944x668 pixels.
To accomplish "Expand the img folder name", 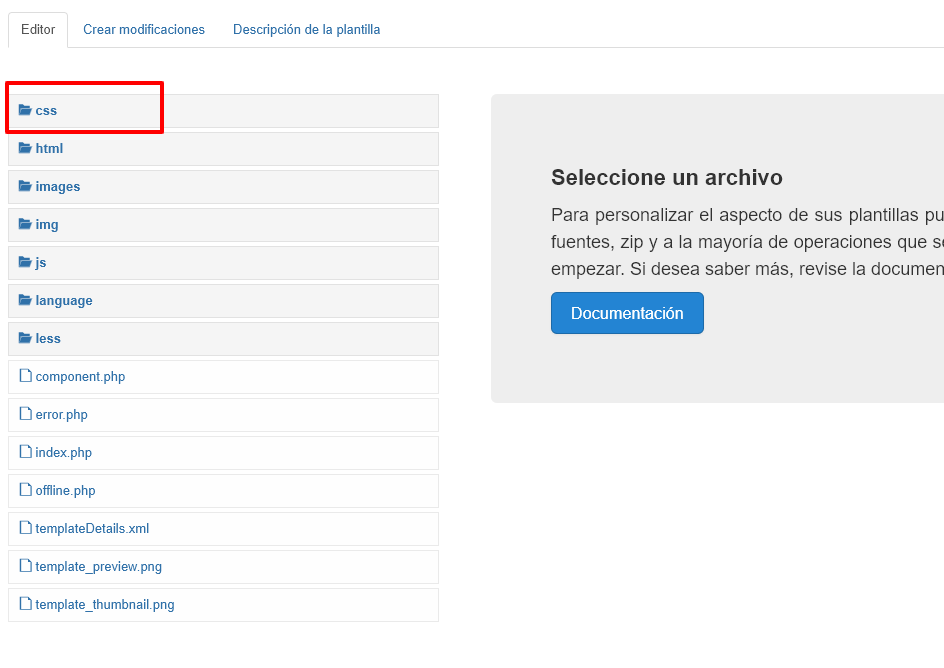I will [x=47, y=224].
